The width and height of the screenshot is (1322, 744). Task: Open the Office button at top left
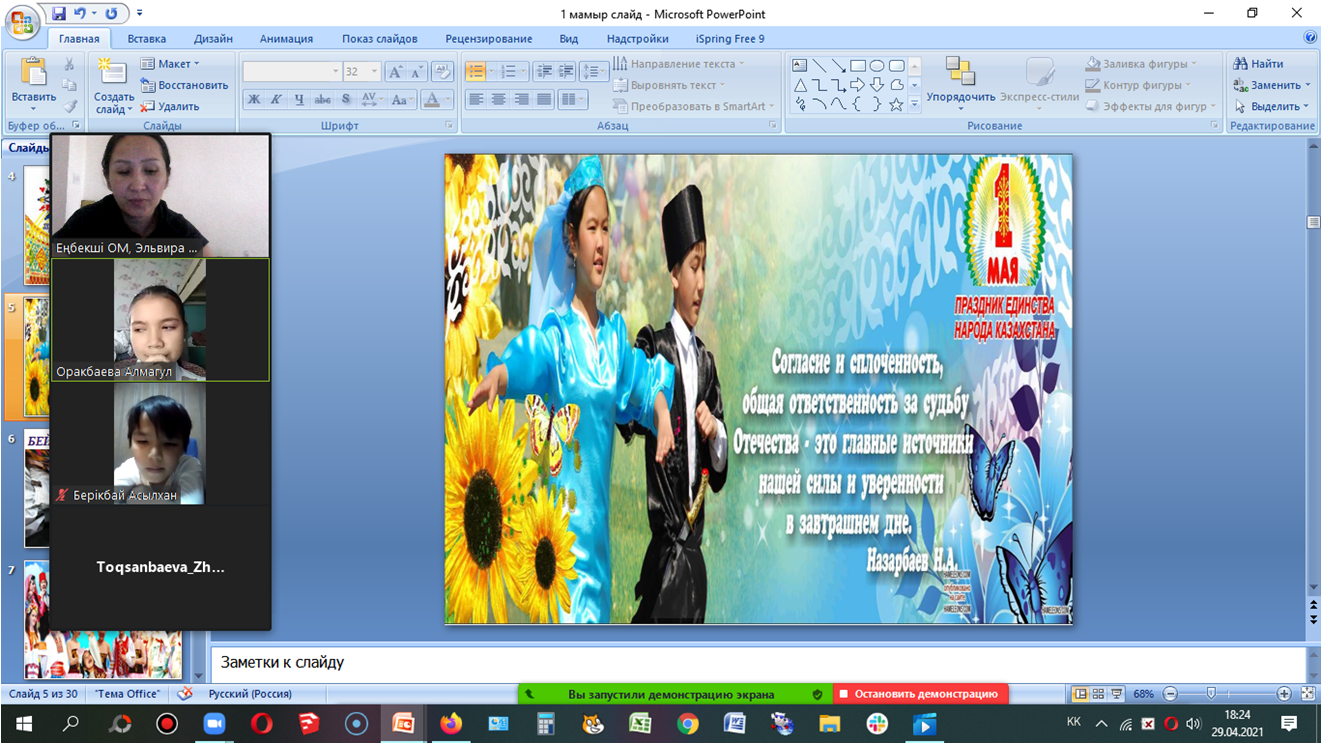coord(21,20)
